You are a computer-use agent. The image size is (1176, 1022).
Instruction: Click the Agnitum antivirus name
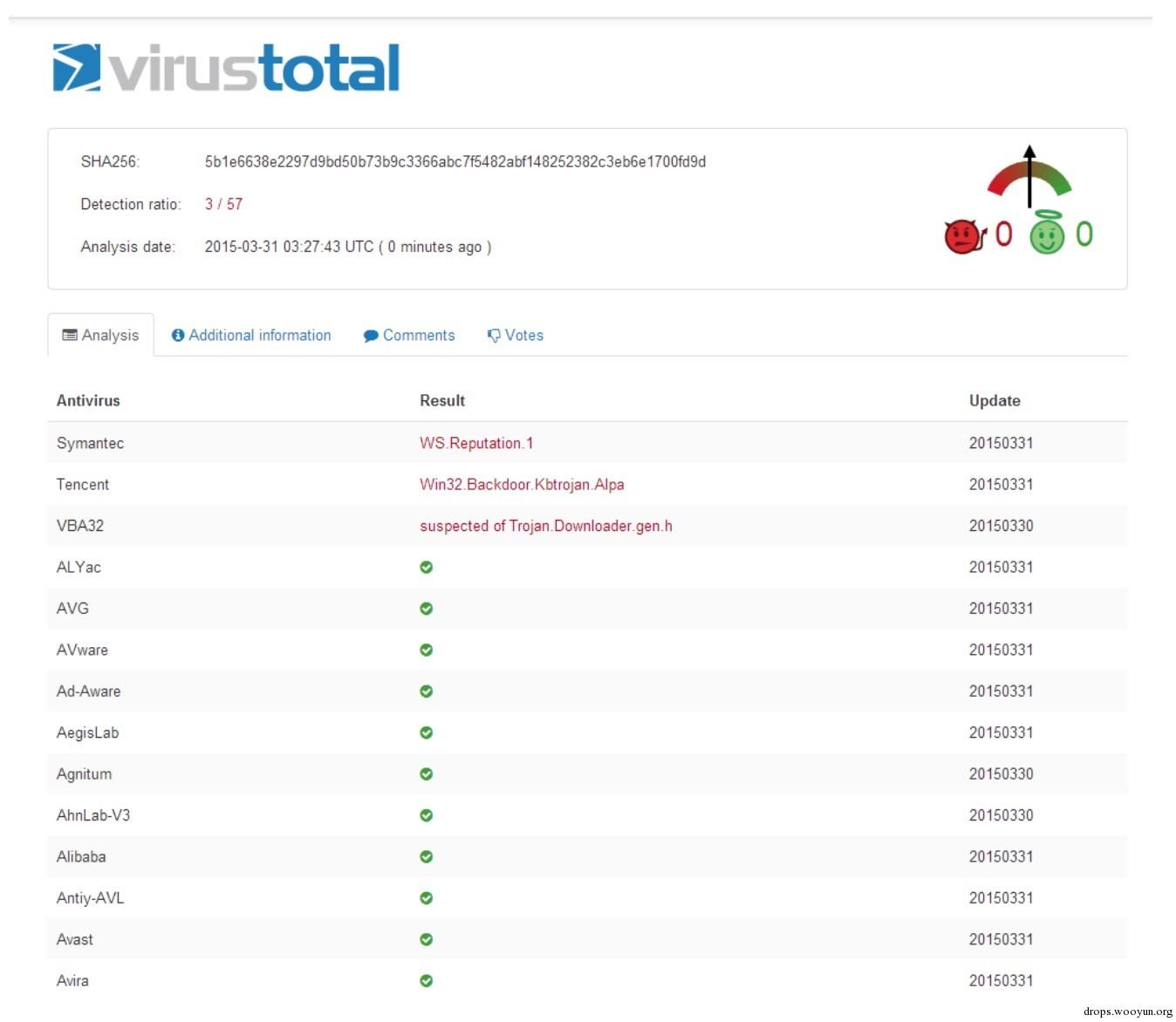(x=84, y=773)
